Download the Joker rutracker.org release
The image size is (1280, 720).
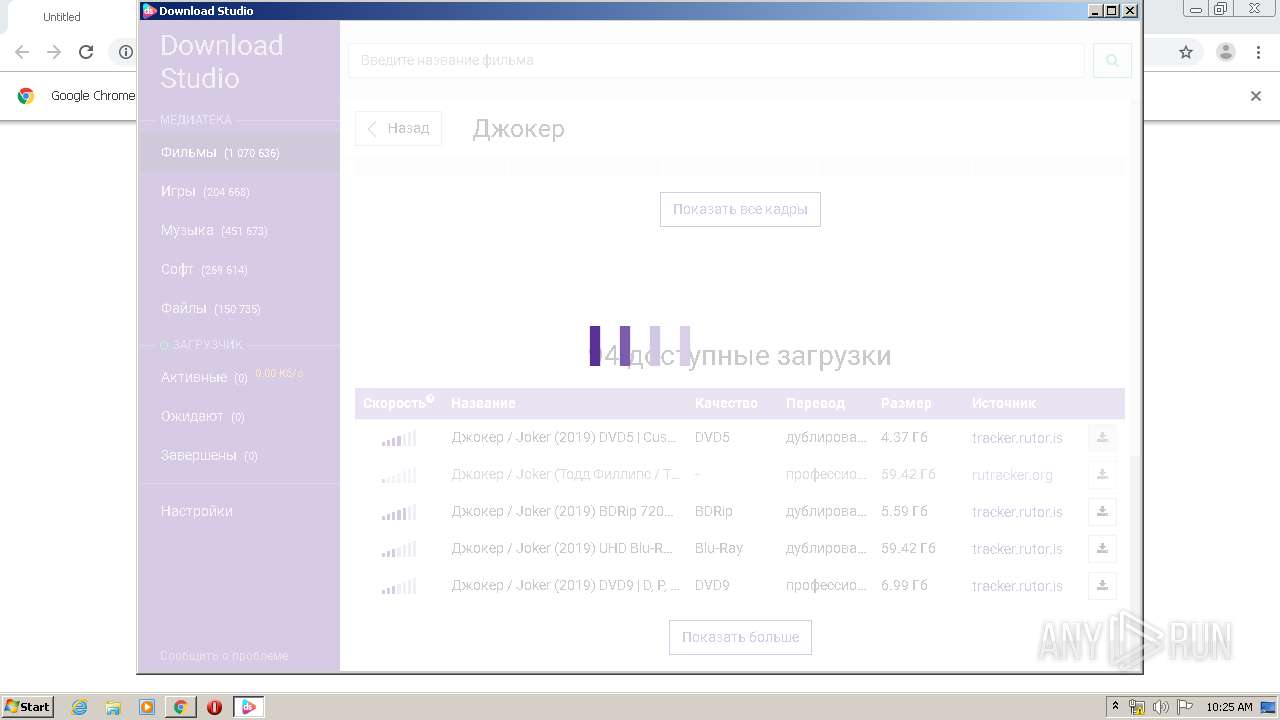coord(1102,475)
